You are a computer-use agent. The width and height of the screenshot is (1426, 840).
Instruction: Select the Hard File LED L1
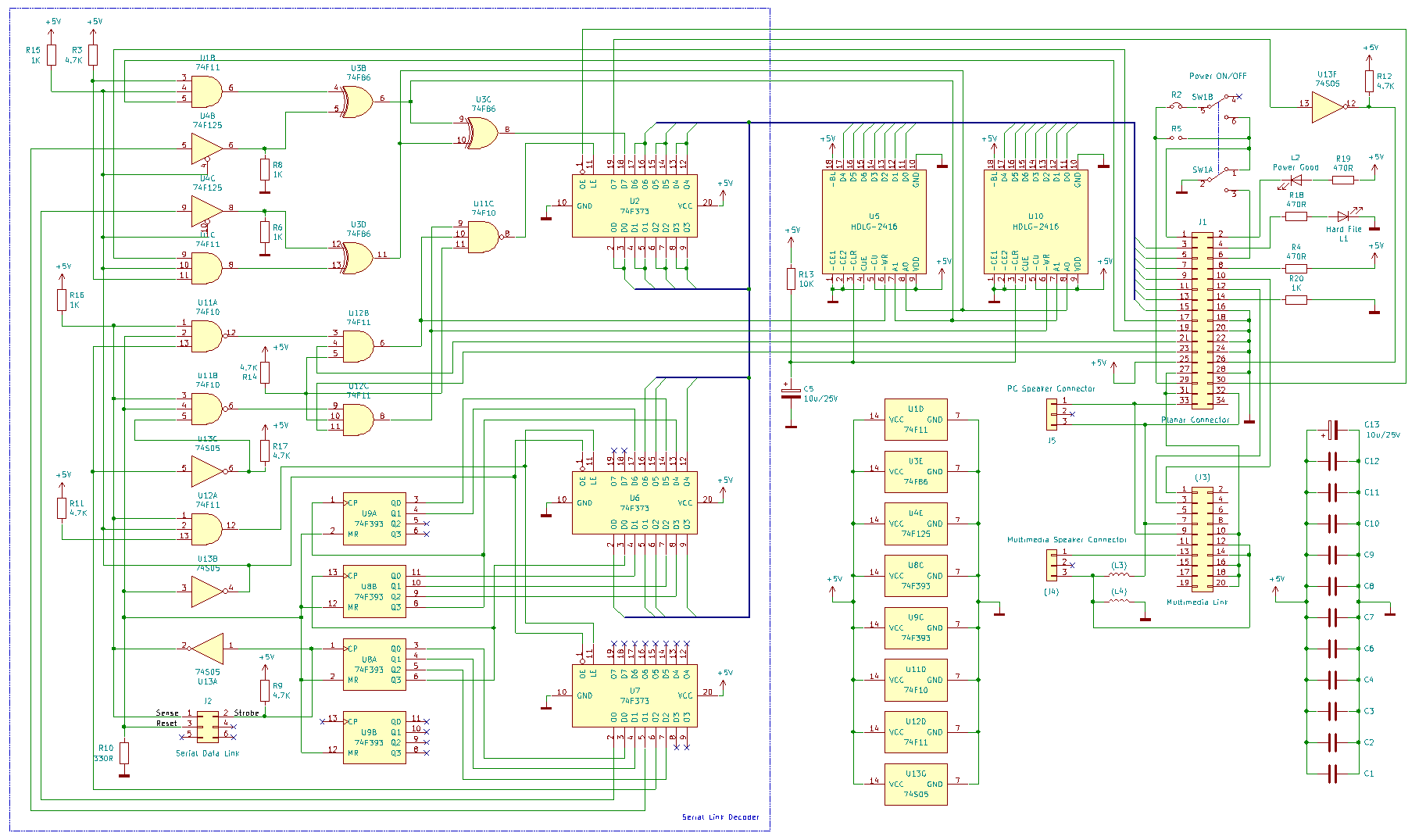[x=1344, y=216]
